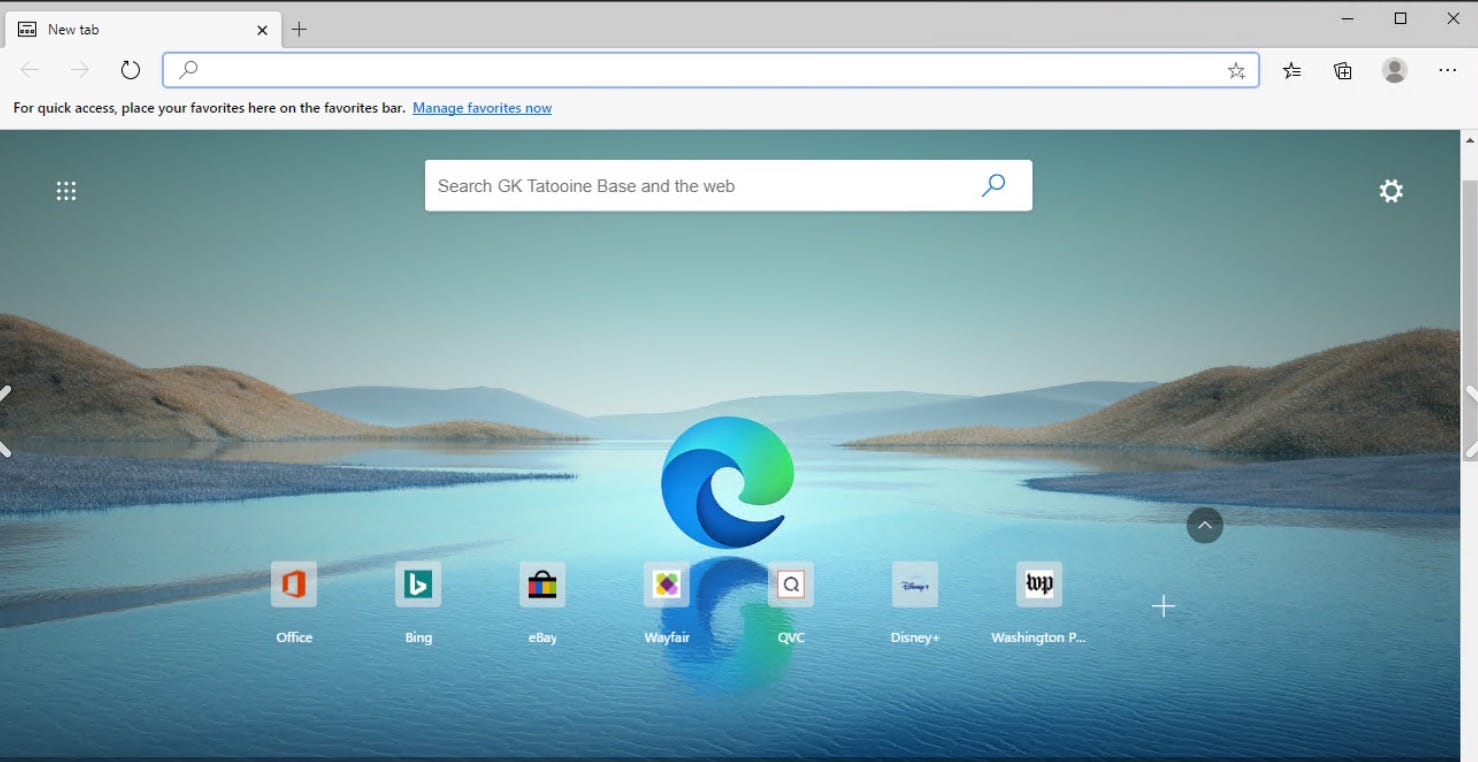
Task: Add this page to favorites star
Action: click(x=1236, y=70)
